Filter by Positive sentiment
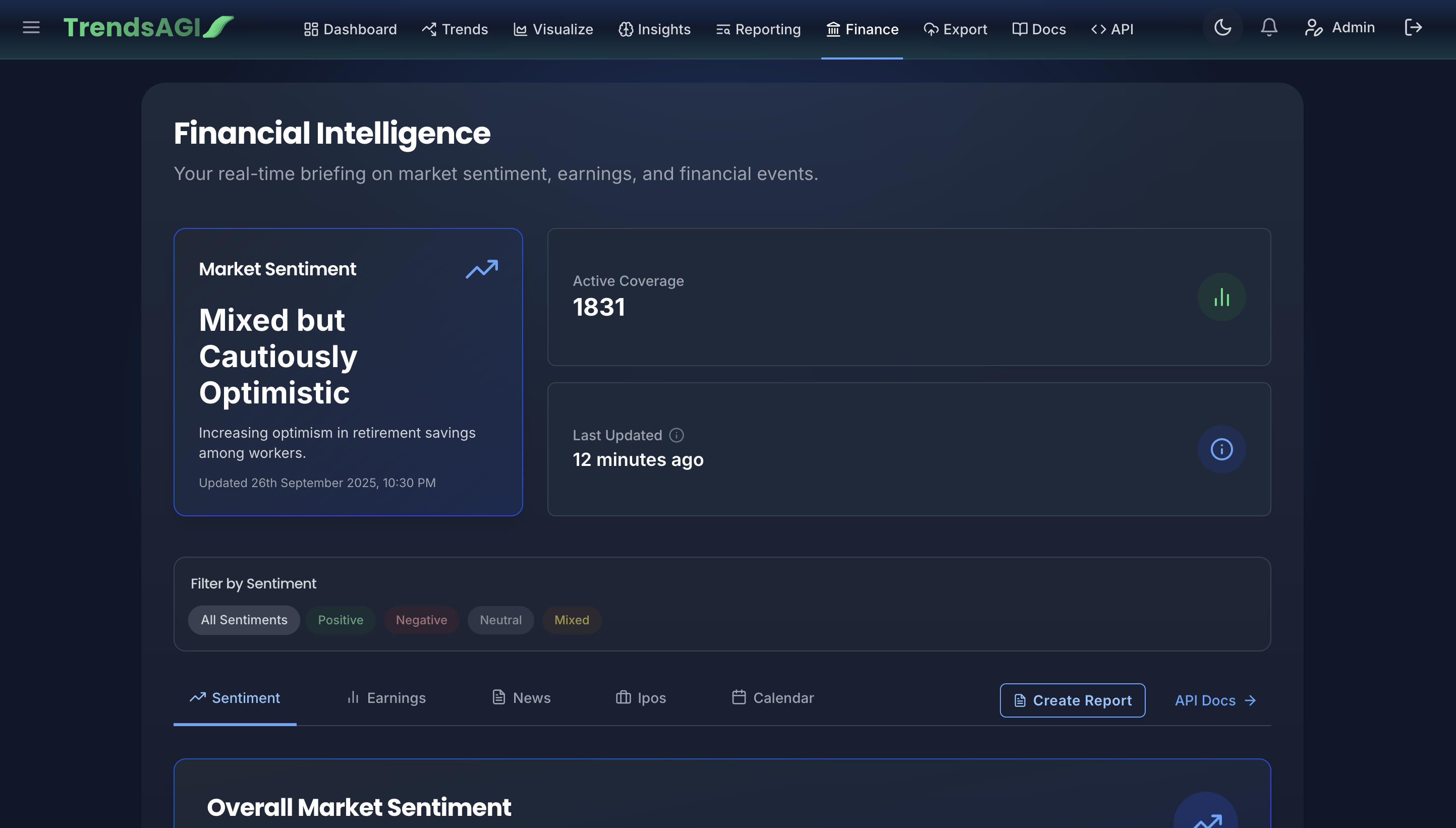Screen dimensions: 1456x828 tap(340, 620)
